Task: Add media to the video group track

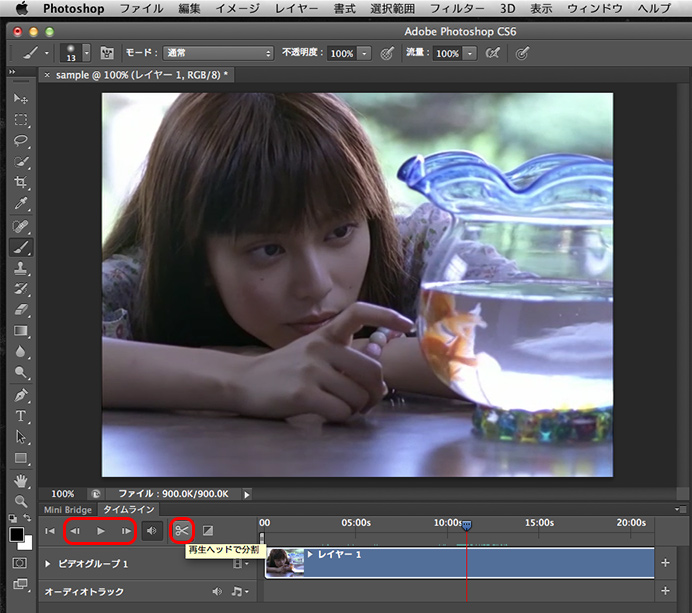Action: point(666,563)
